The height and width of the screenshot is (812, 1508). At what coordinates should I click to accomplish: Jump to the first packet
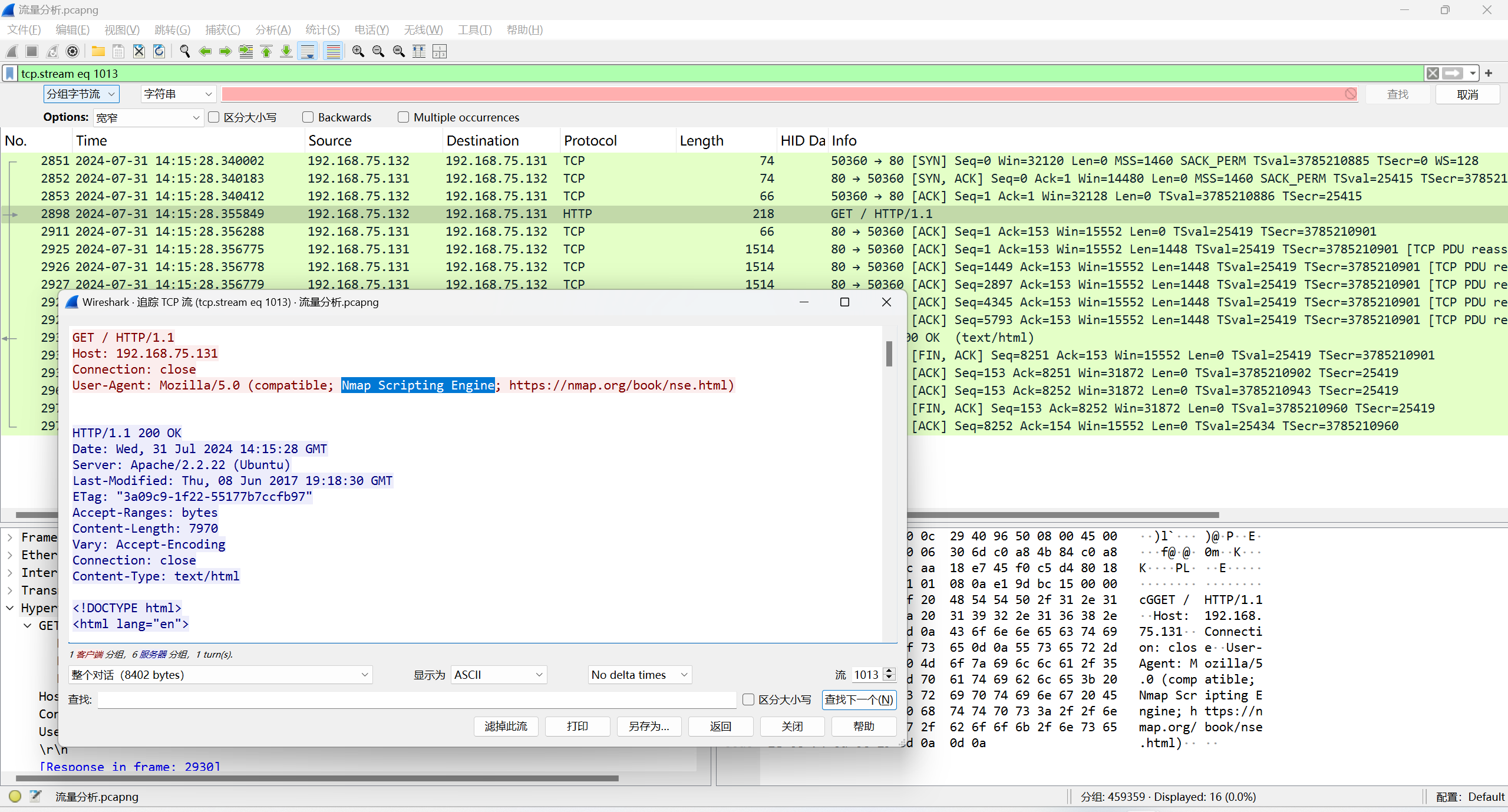tap(266, 52)
